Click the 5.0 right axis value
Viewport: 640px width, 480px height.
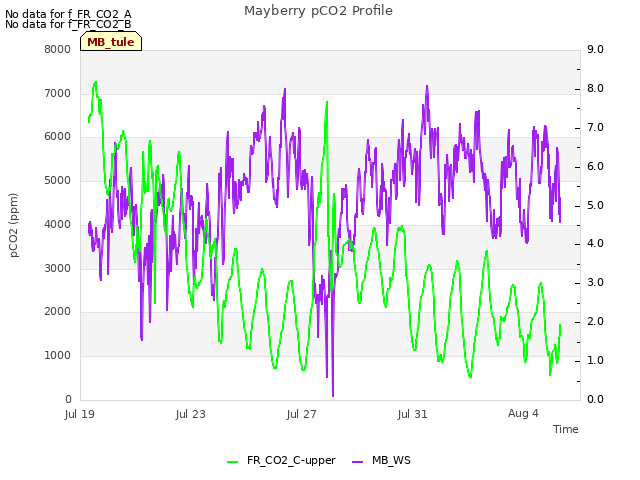595,205
